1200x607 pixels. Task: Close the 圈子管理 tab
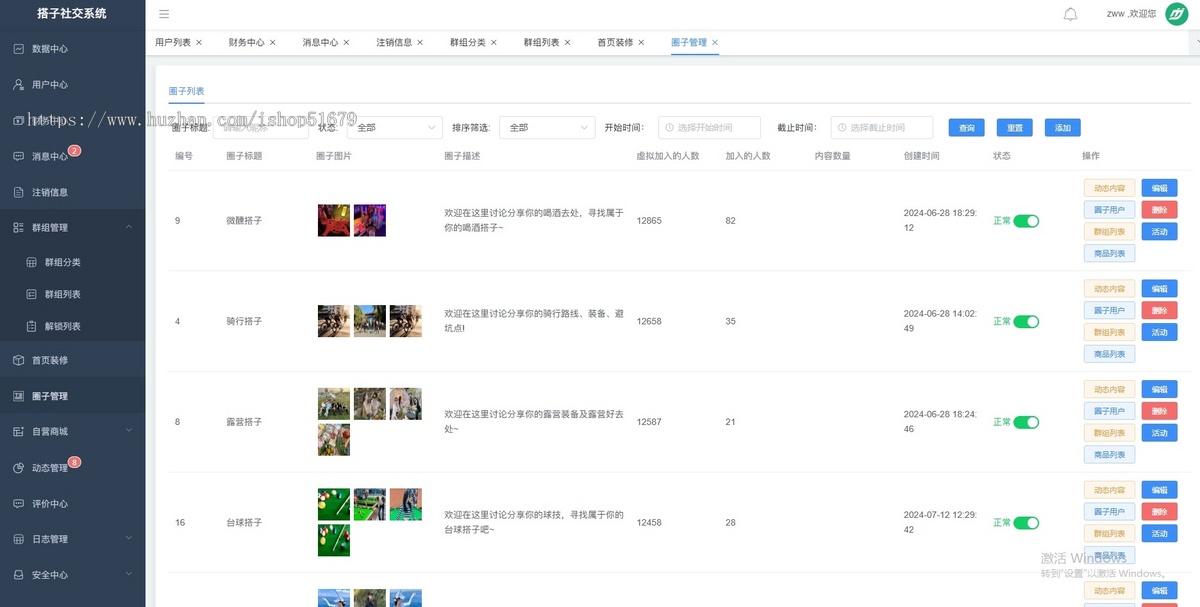click(x=715, y=42)
